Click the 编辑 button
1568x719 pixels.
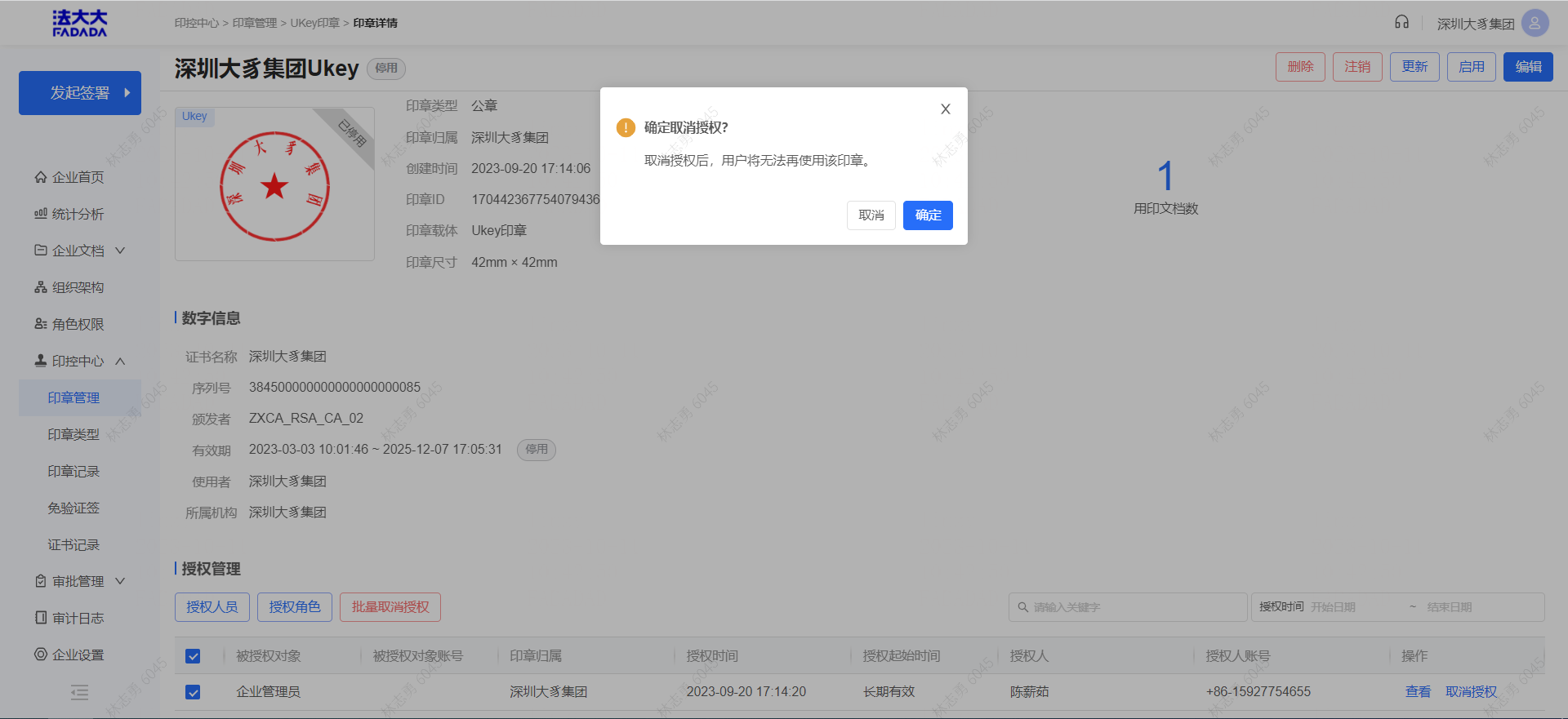[1528, 67]
